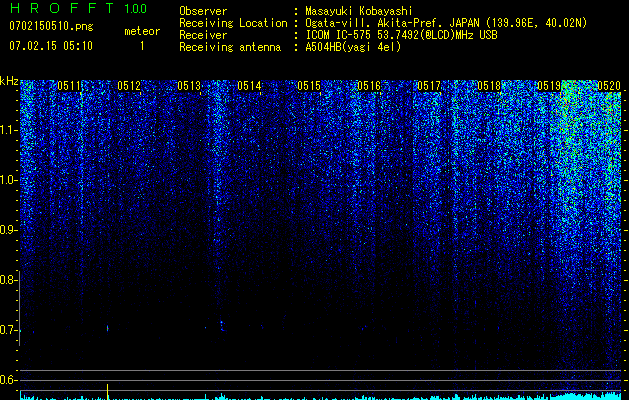Click the meteor count value 1

click(x=142, y=46)
